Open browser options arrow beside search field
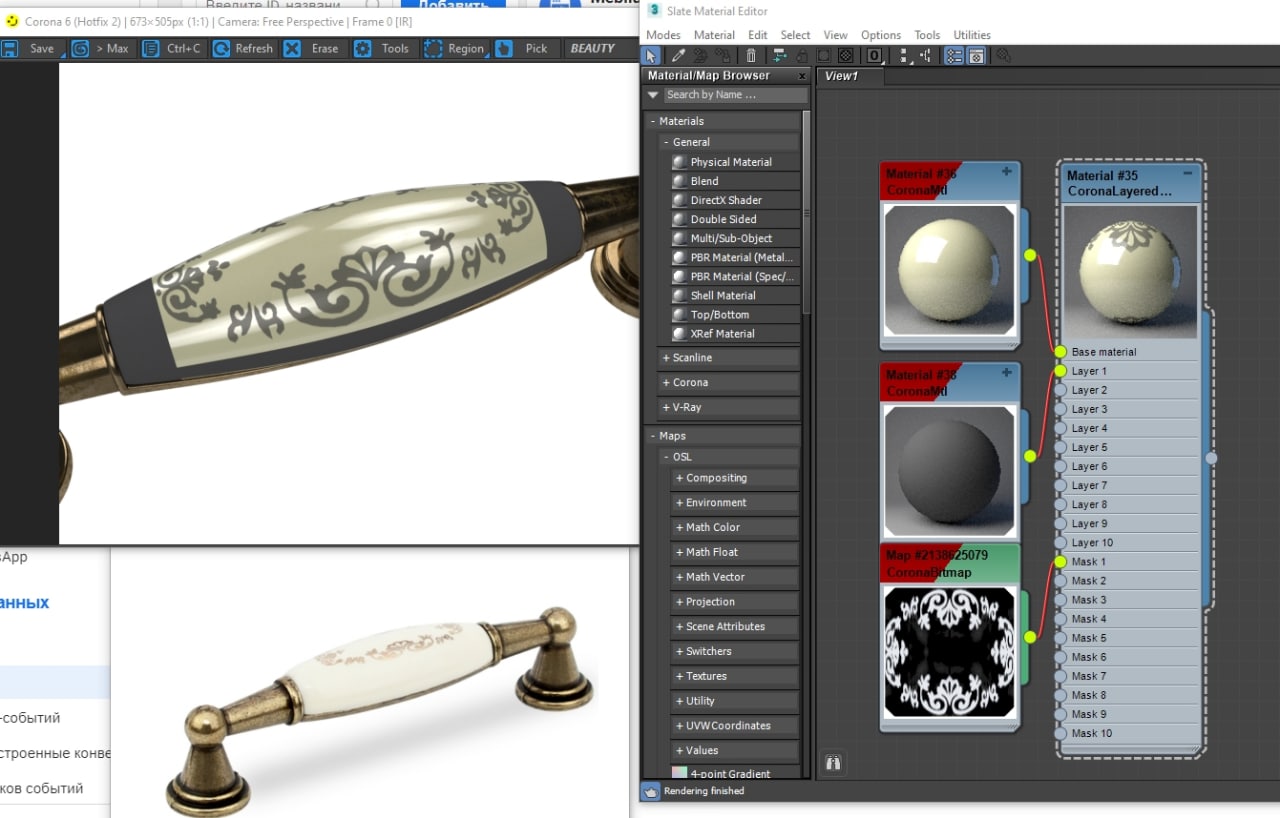The height and width of the screenshot is (818, 1280). pos(653,95)
